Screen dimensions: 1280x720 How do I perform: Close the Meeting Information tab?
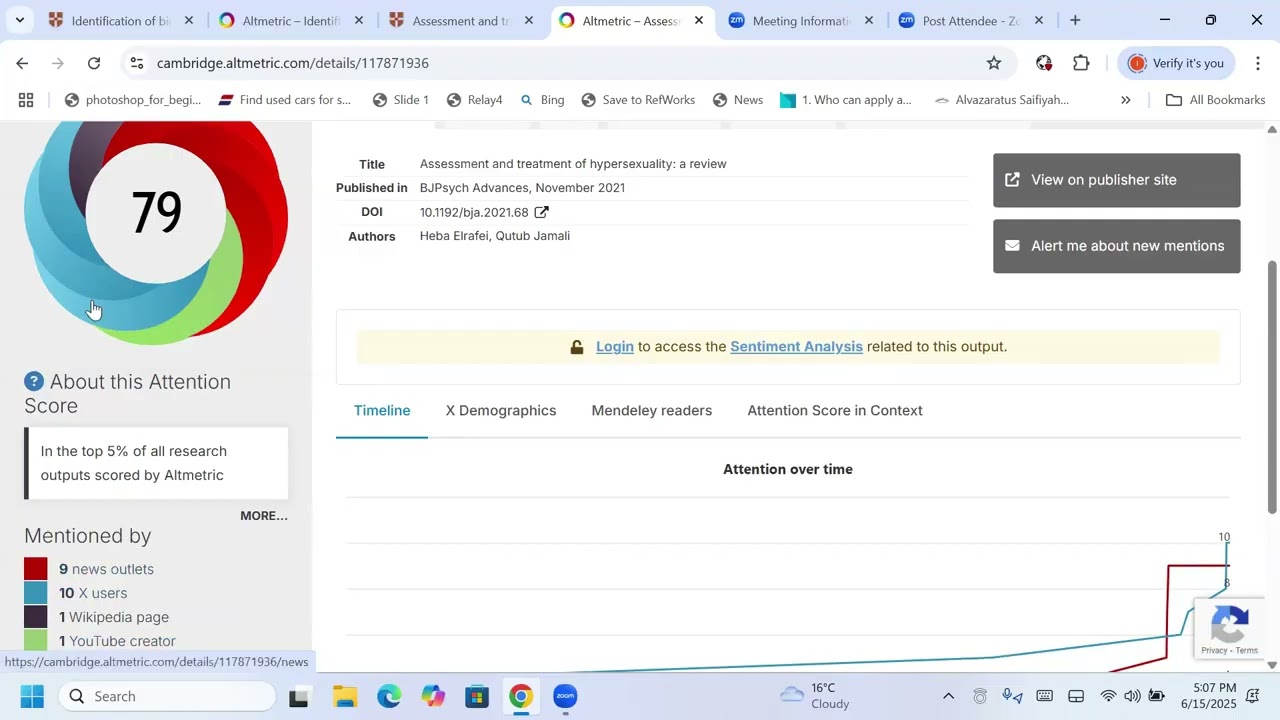click(x=869, y=20)
